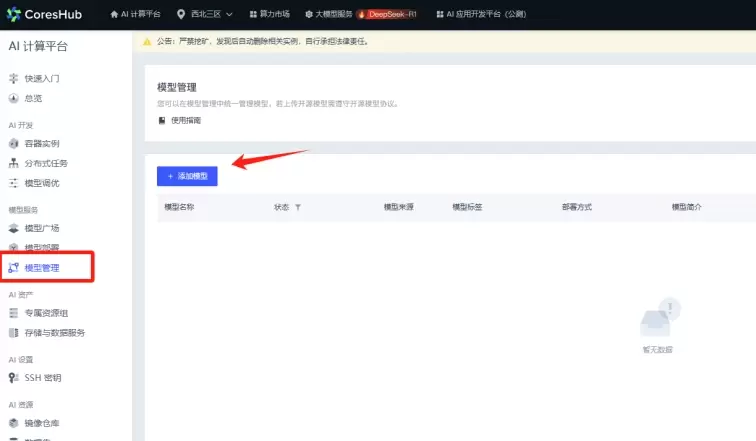Click the SSH 密钥 key icon
The image size is (756, 441).
point(14,377)
